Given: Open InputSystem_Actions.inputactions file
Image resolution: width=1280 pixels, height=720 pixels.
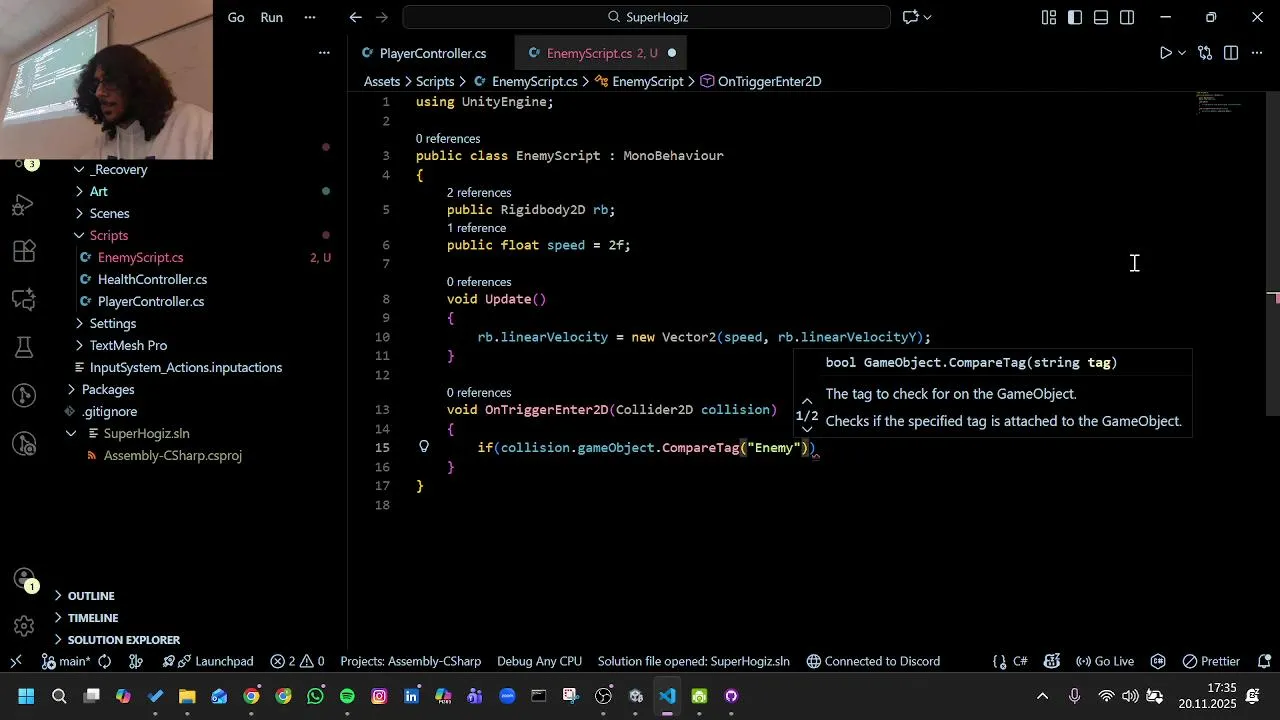Looking at the screenshot, I should click(x=186, y=367).
